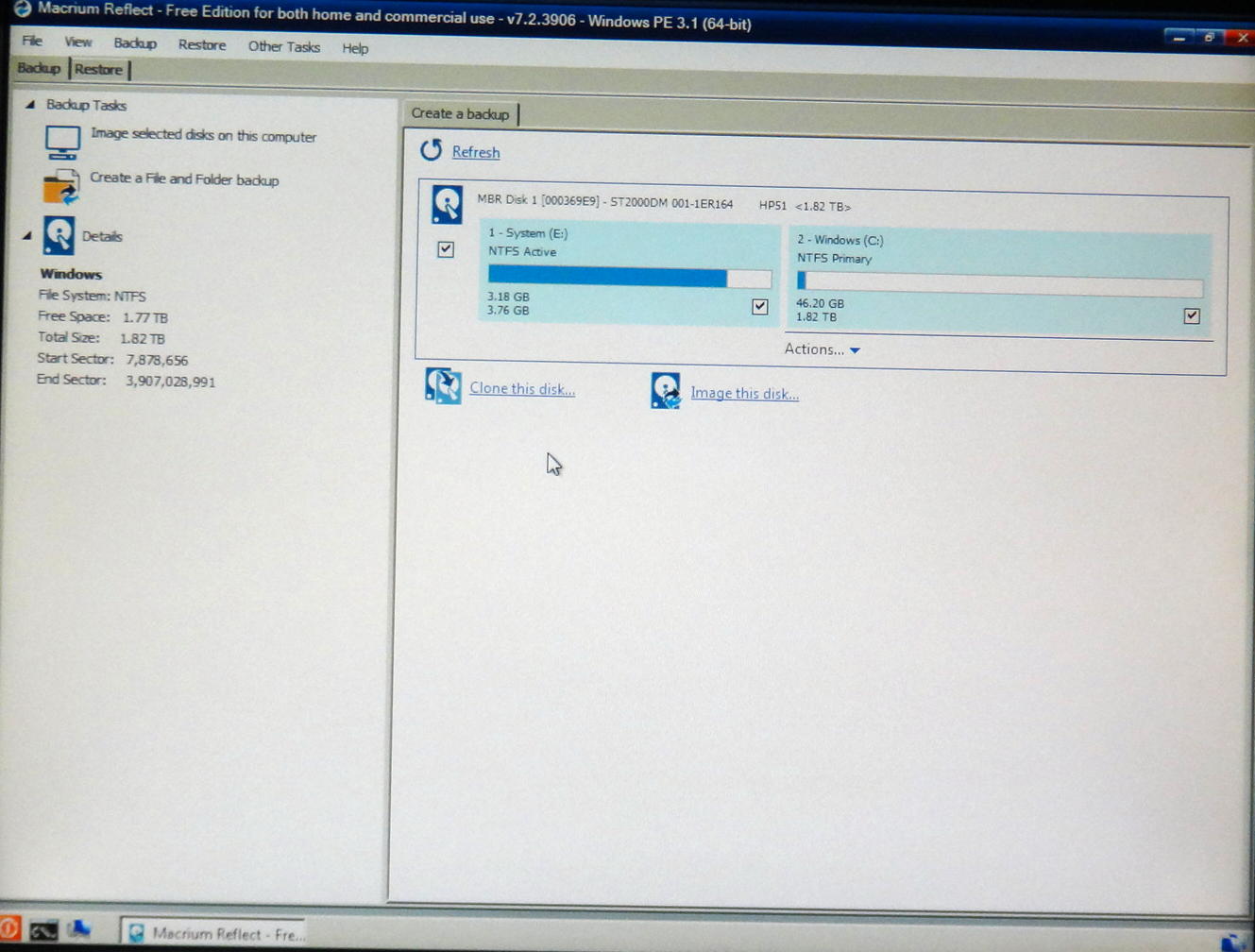
Task: Open the Actions dropdown
Action: click(822, 349)
